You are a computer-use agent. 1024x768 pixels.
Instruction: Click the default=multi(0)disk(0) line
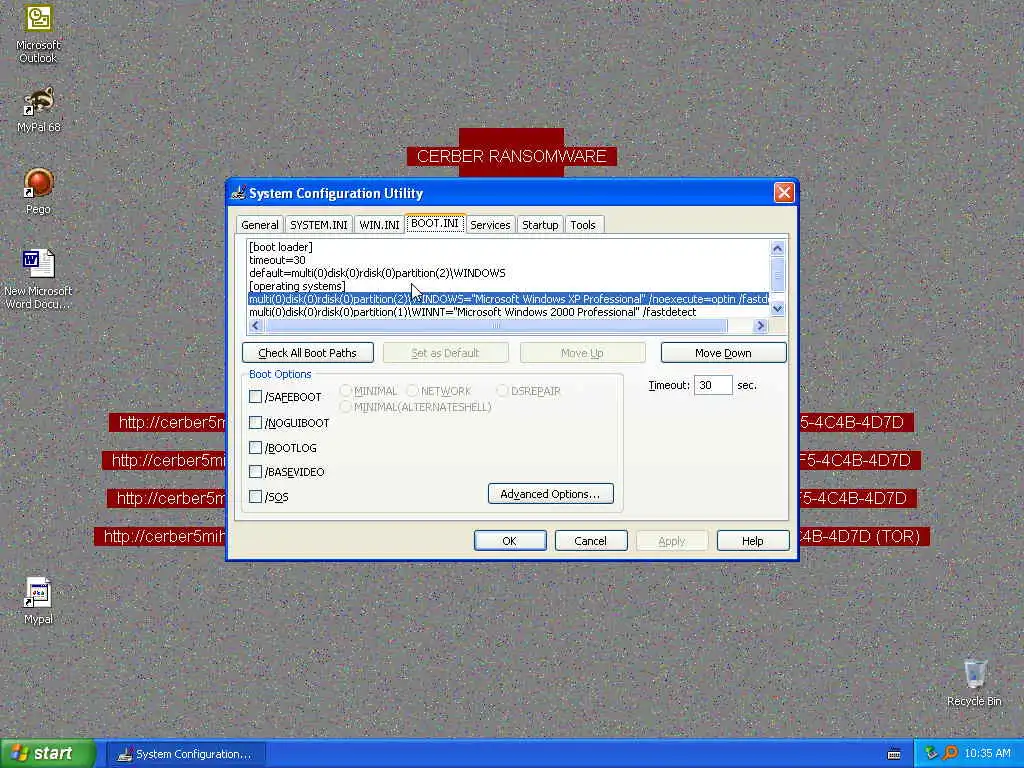(x=377, y=273)
